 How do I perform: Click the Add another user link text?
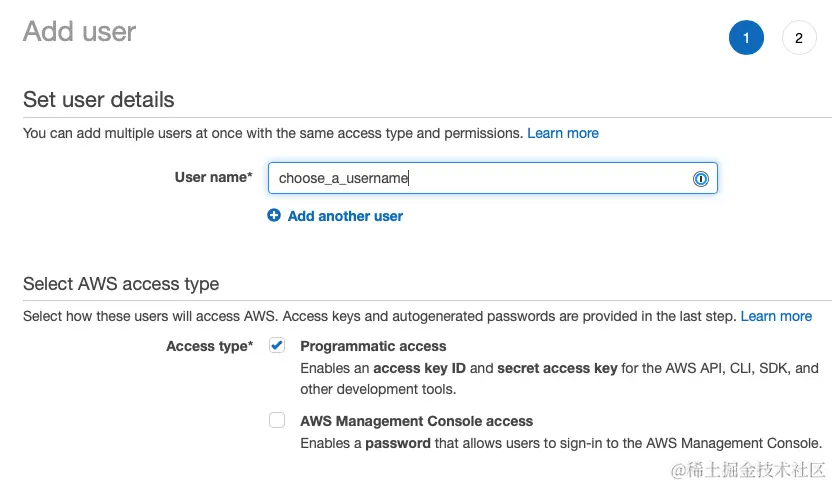click(x=345, y=215)
